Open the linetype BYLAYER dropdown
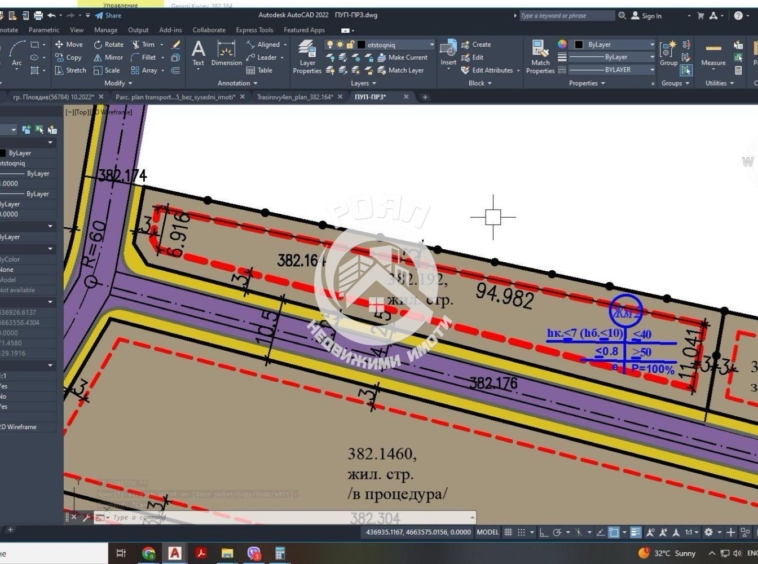 613,70
